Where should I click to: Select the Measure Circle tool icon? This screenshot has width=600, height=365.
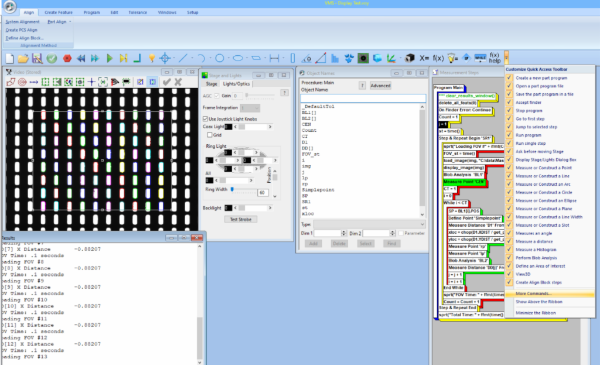(220, 58)
